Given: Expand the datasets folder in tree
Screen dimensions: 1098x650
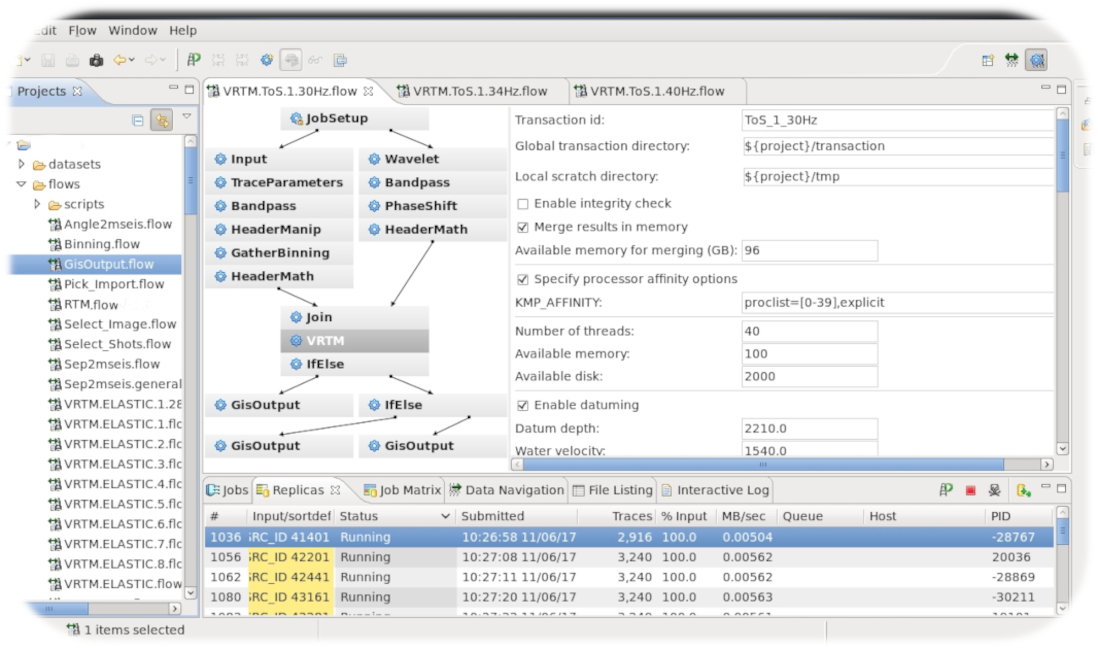Looking at the screenshot, I should pos(22,164).
